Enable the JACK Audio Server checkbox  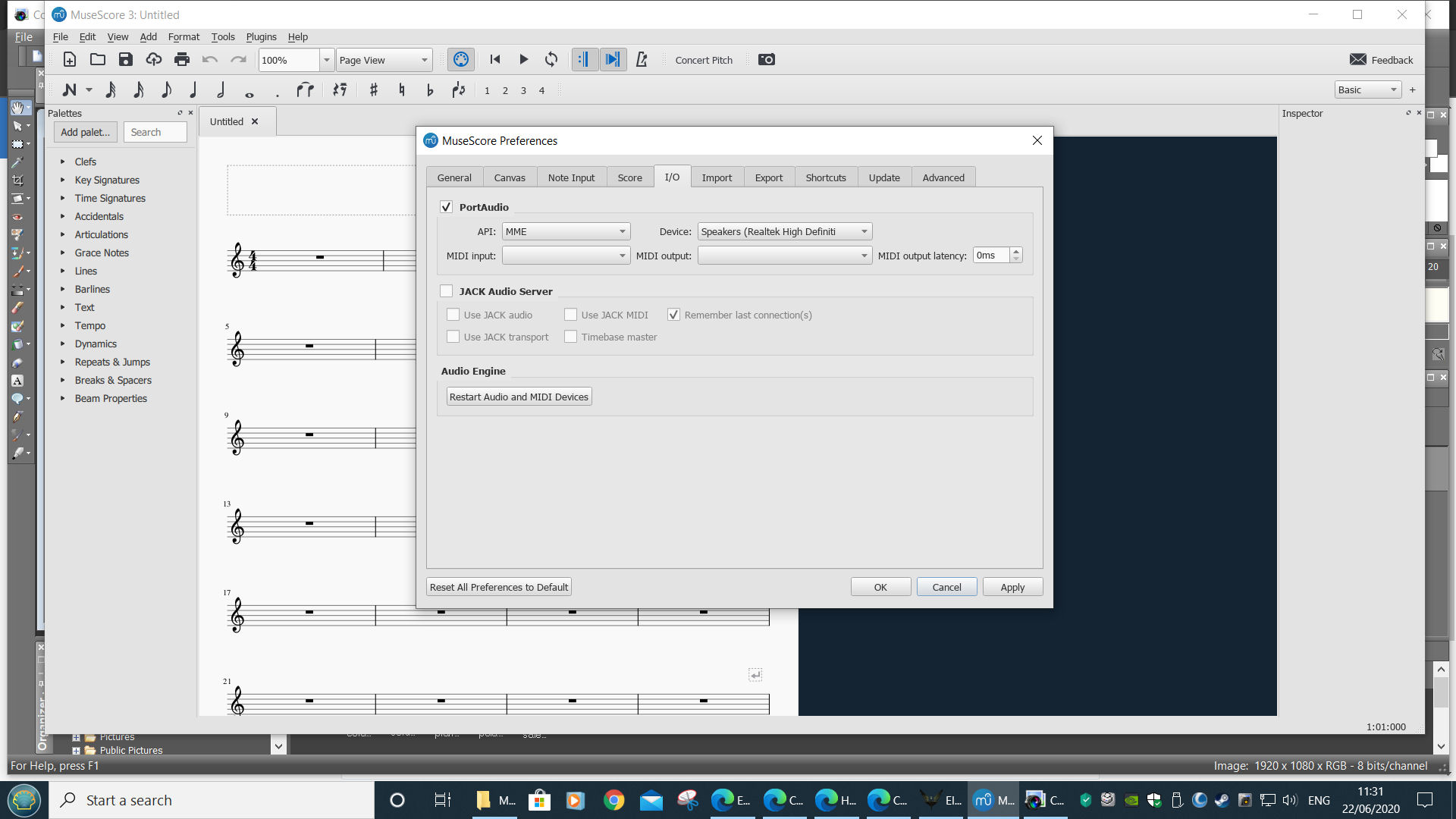[446, 291]
